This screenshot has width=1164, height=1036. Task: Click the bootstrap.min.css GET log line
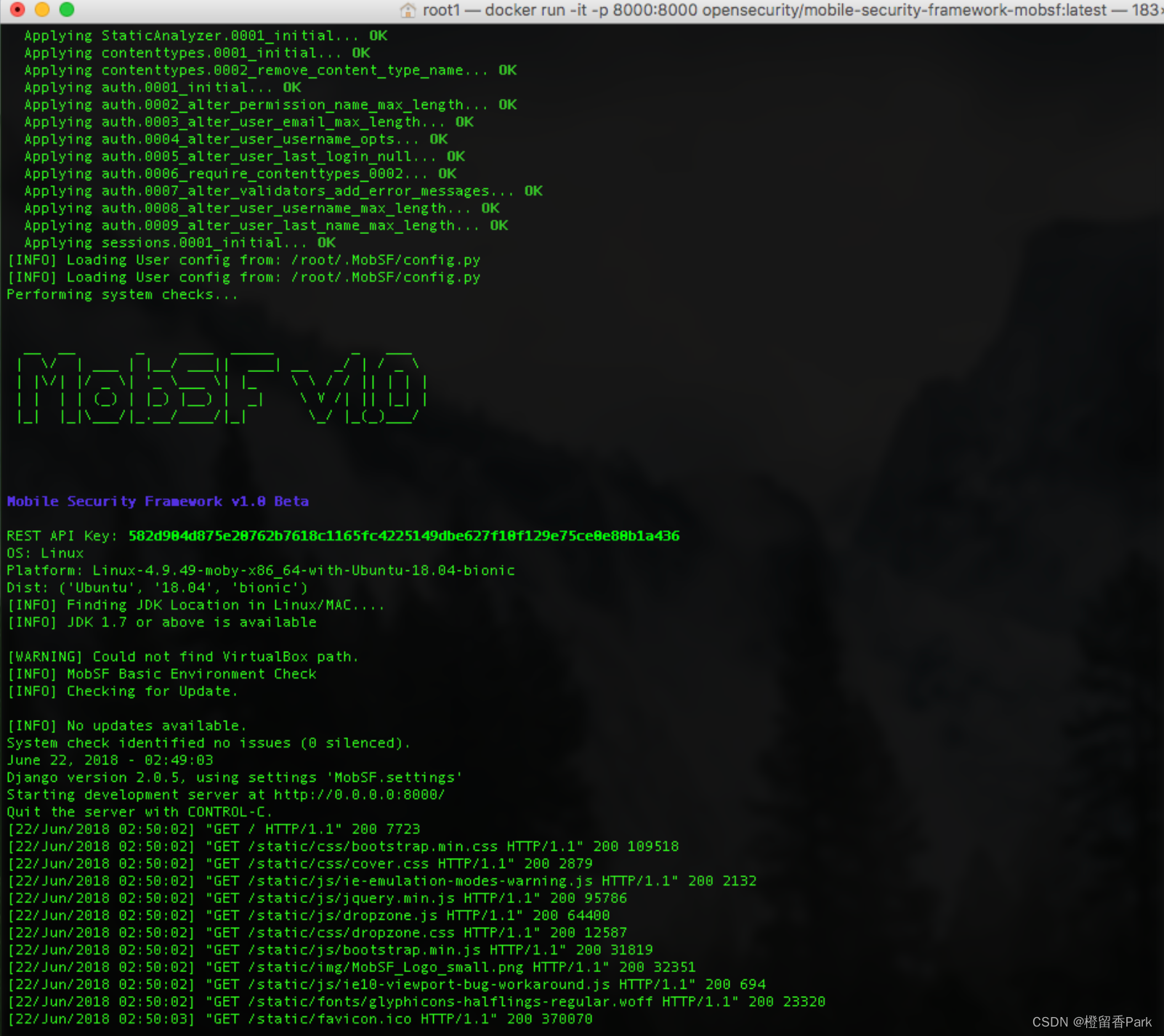(x=343, y=846)
